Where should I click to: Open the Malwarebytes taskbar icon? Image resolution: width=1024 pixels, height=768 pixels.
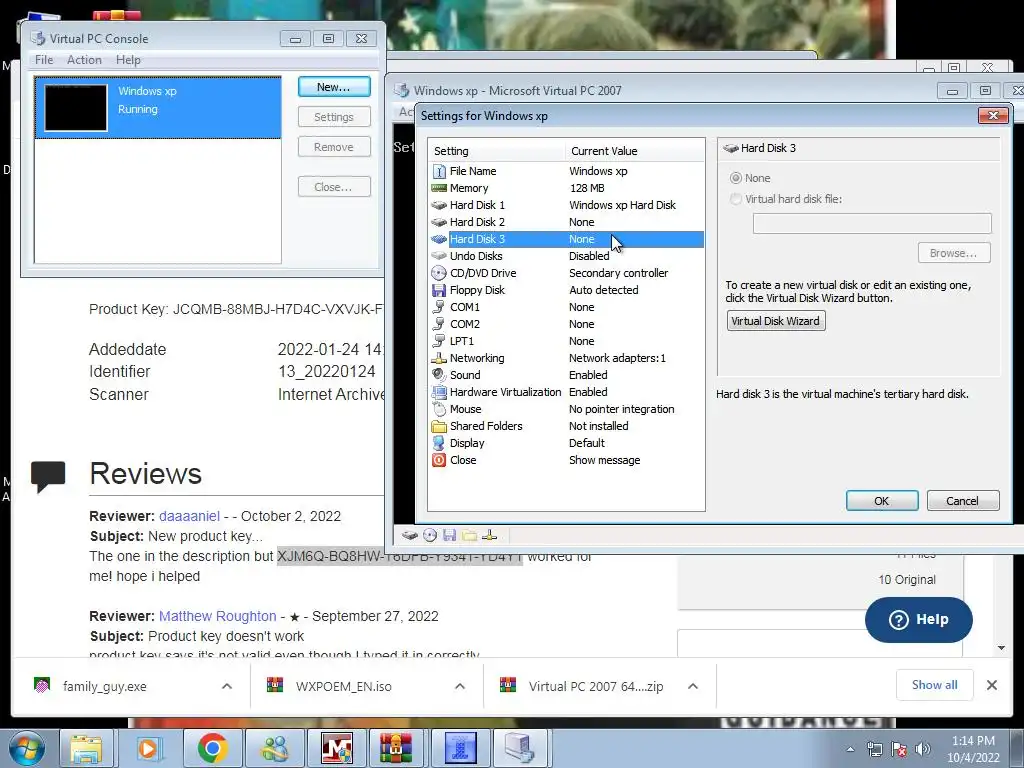tap(336, 748)
